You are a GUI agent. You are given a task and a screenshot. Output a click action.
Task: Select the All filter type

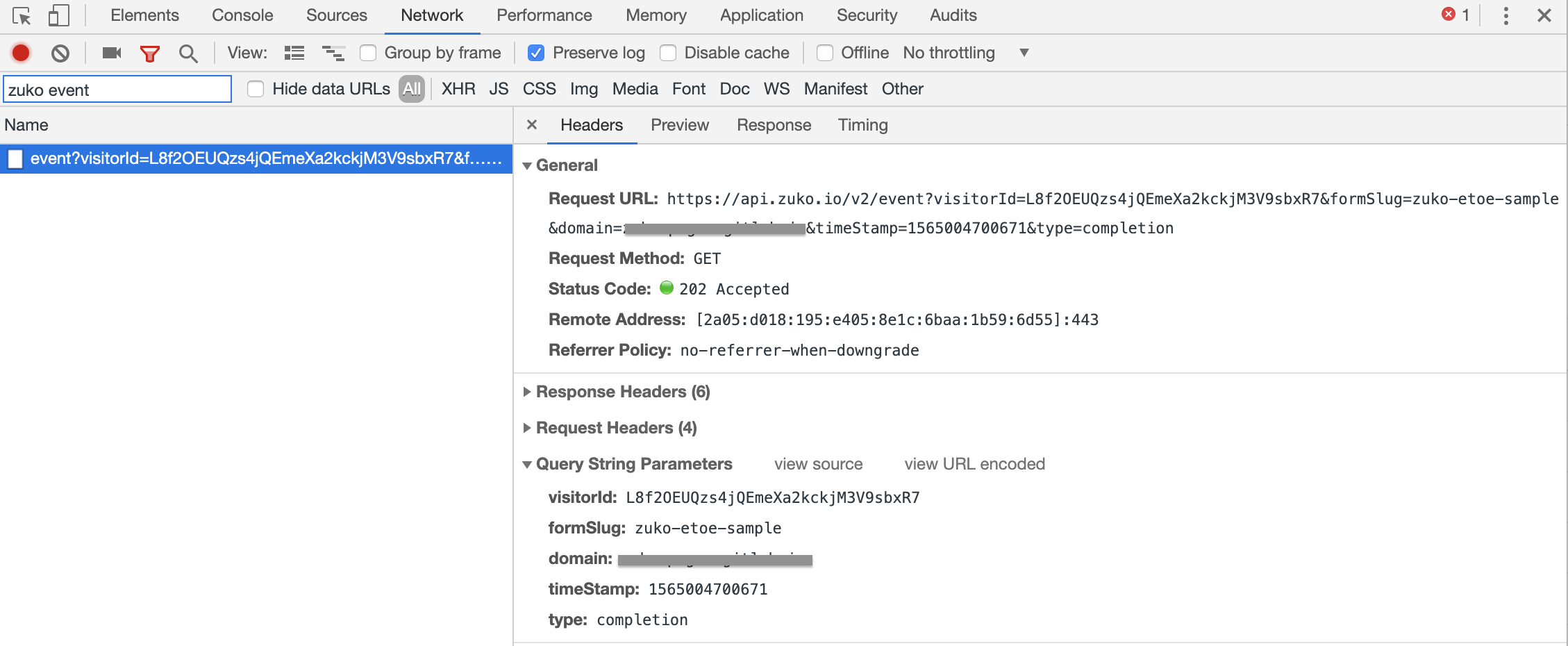coord(412,89)
